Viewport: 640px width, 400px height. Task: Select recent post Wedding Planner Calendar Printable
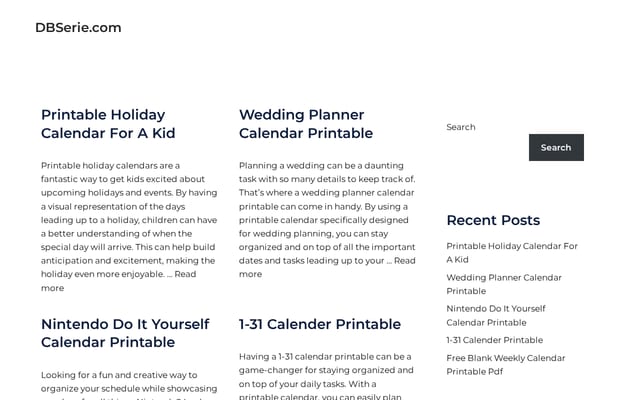click(x=504, y=284)
